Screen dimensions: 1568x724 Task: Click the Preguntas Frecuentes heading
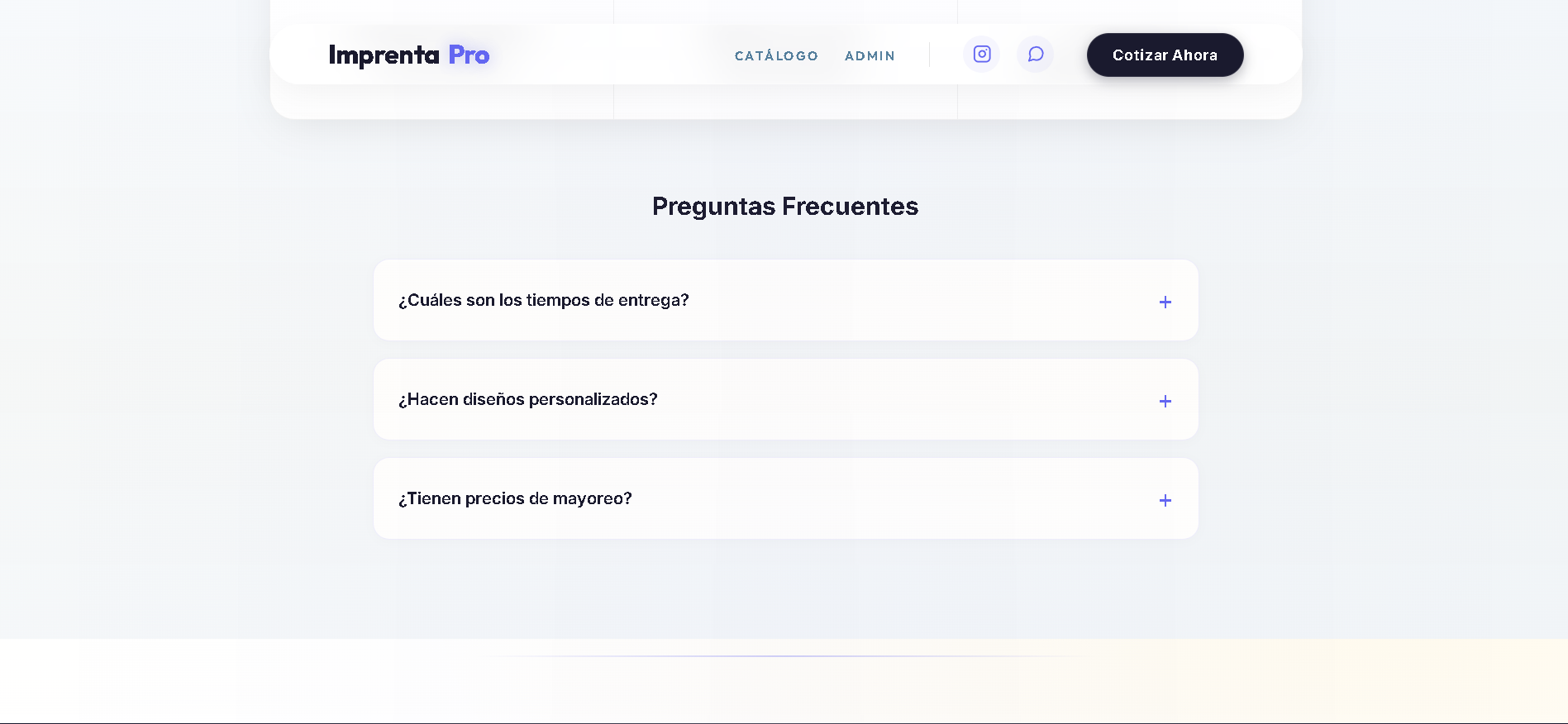(784, 206)
